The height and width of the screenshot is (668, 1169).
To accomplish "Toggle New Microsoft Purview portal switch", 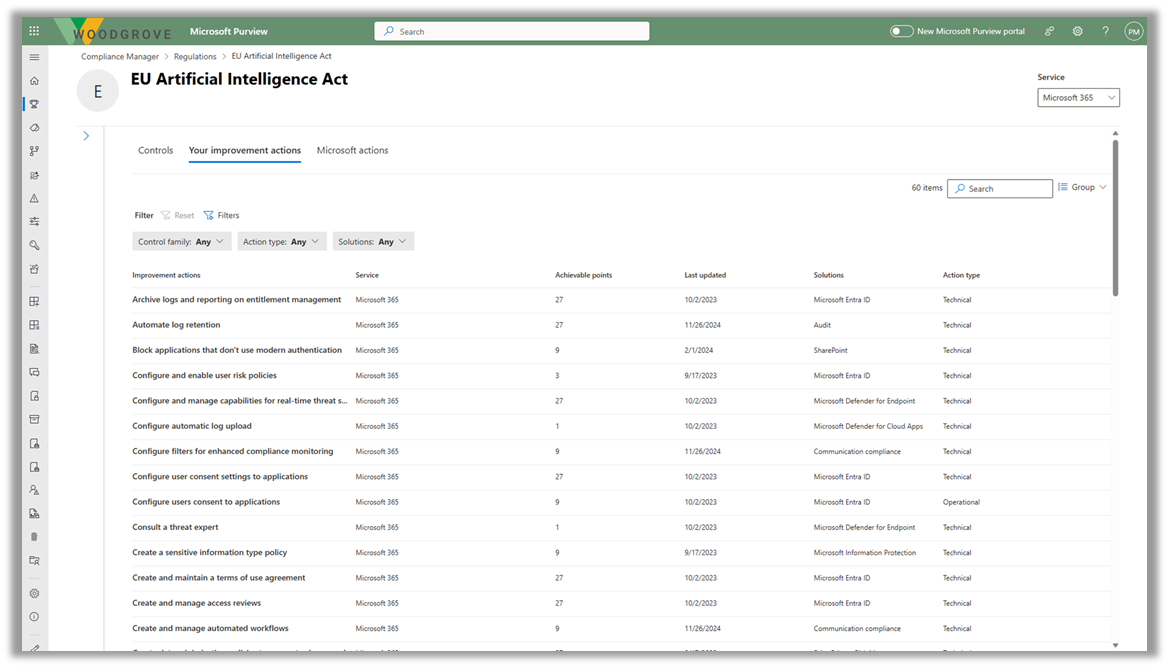I will (901, 31).
